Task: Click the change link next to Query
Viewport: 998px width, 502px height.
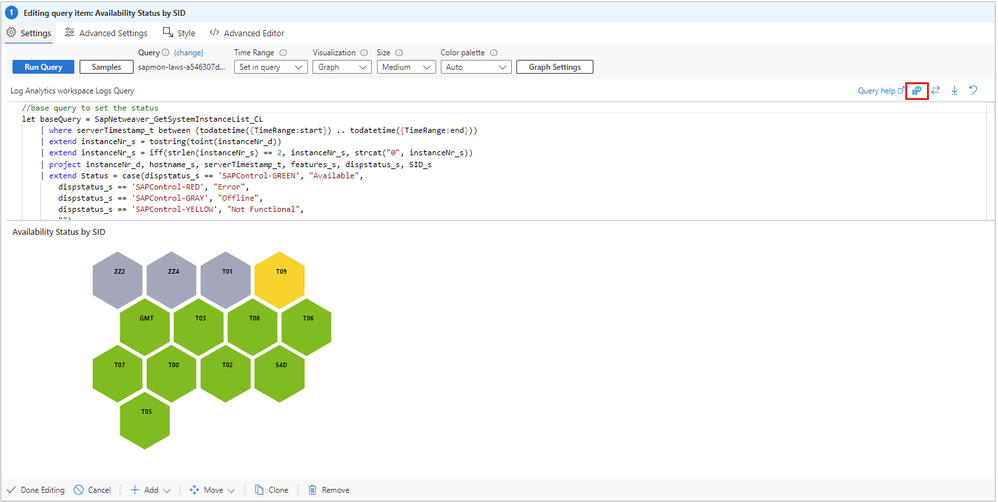Action: pyautogui.click(x=188, y=53)
